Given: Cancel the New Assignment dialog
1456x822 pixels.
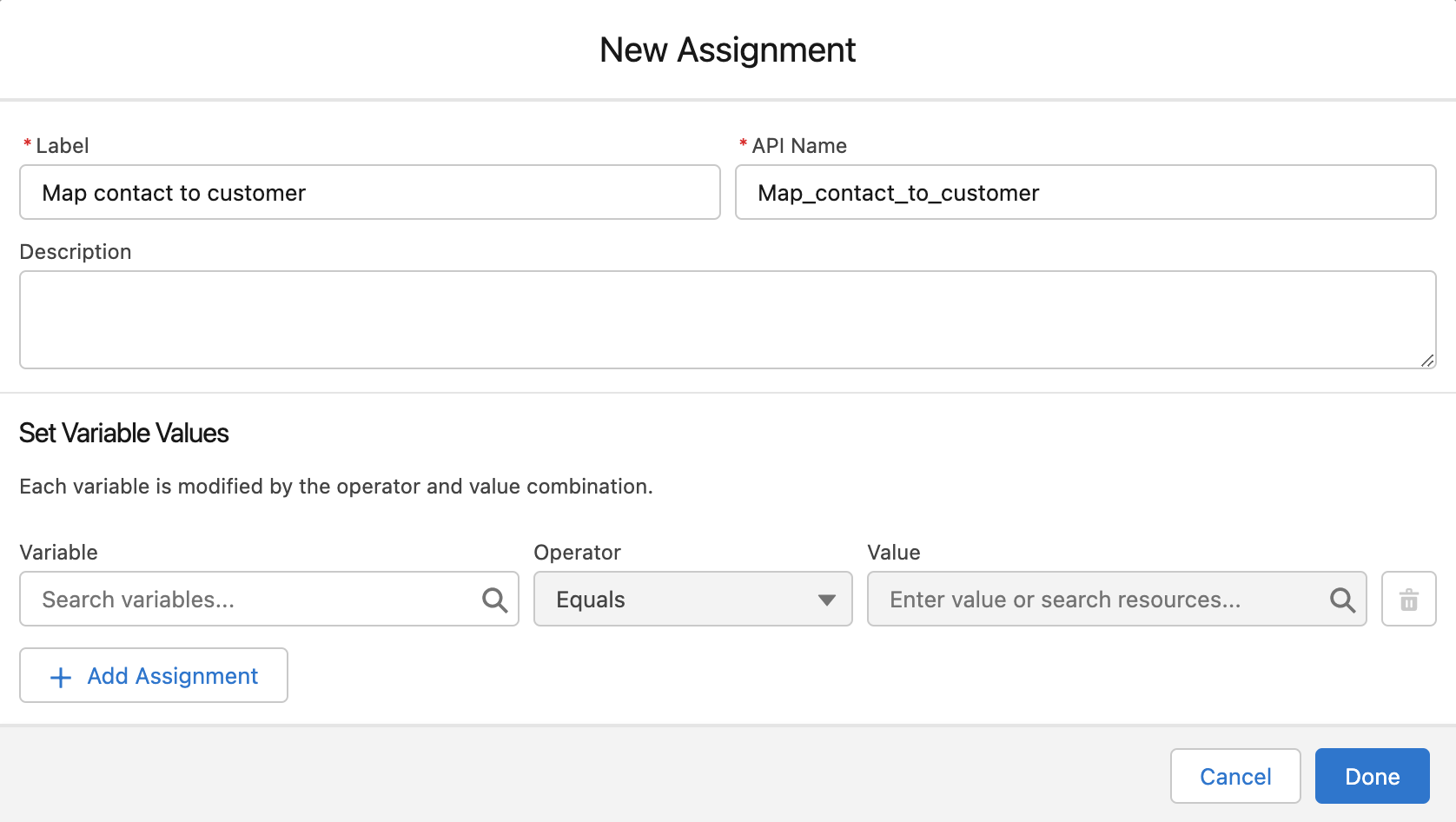Looking at the screenshot, I should (x=1234, y=775).
